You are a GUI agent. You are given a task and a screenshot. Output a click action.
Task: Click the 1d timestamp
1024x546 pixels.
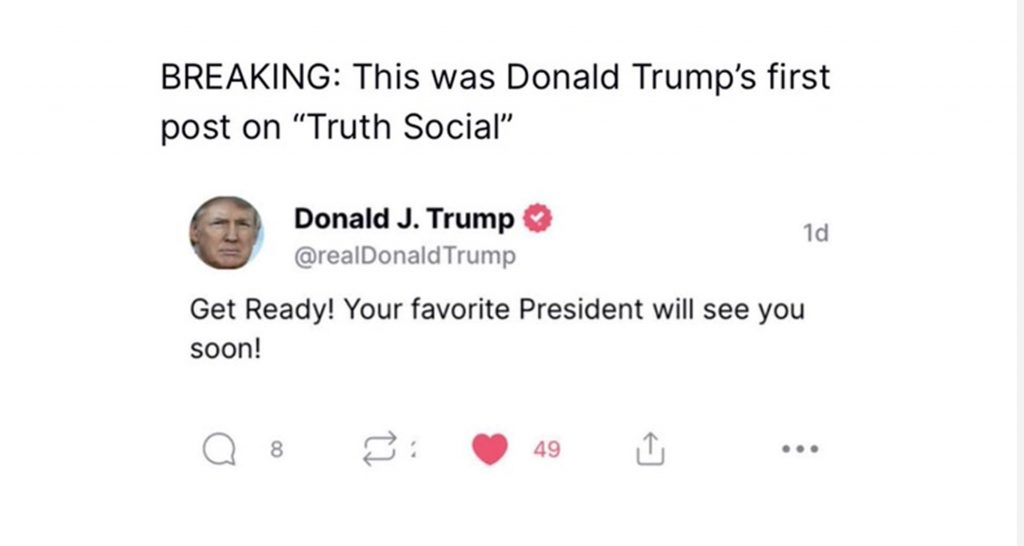tap(816, 234)
